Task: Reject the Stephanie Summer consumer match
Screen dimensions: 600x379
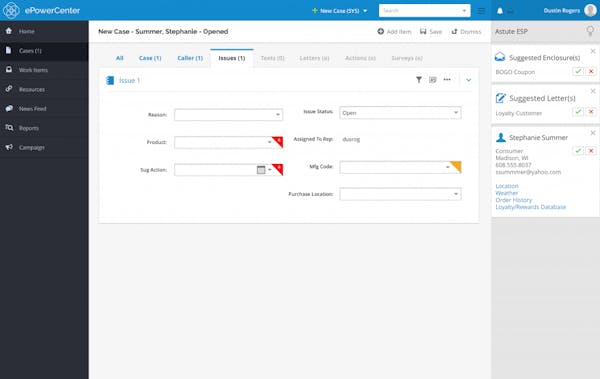Action: pos(591,150)
